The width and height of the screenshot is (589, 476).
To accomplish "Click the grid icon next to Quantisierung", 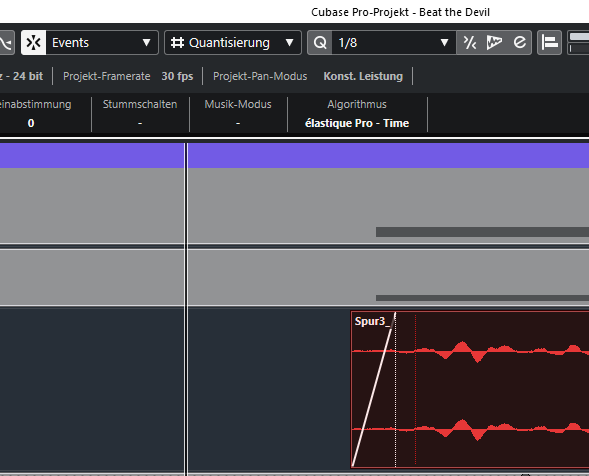I will [177, 42].
